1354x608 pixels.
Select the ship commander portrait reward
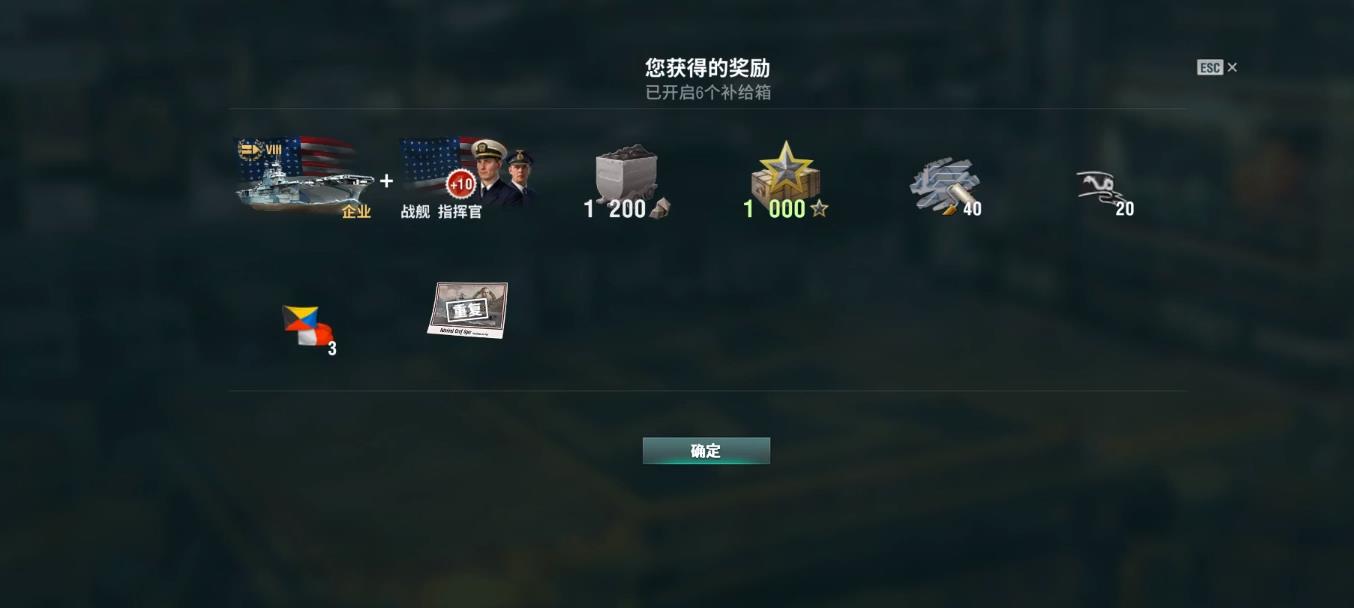[467, 172]
